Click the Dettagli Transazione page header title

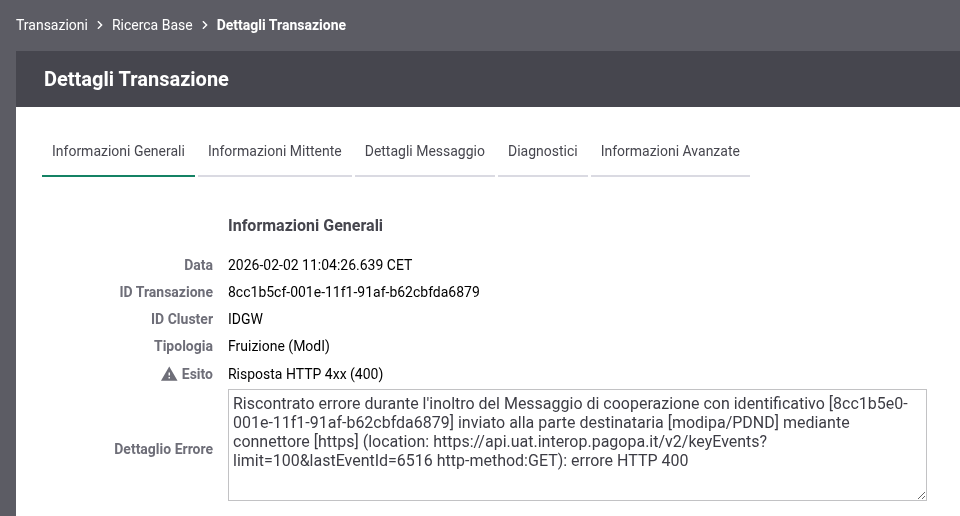[x=136, y=79]
